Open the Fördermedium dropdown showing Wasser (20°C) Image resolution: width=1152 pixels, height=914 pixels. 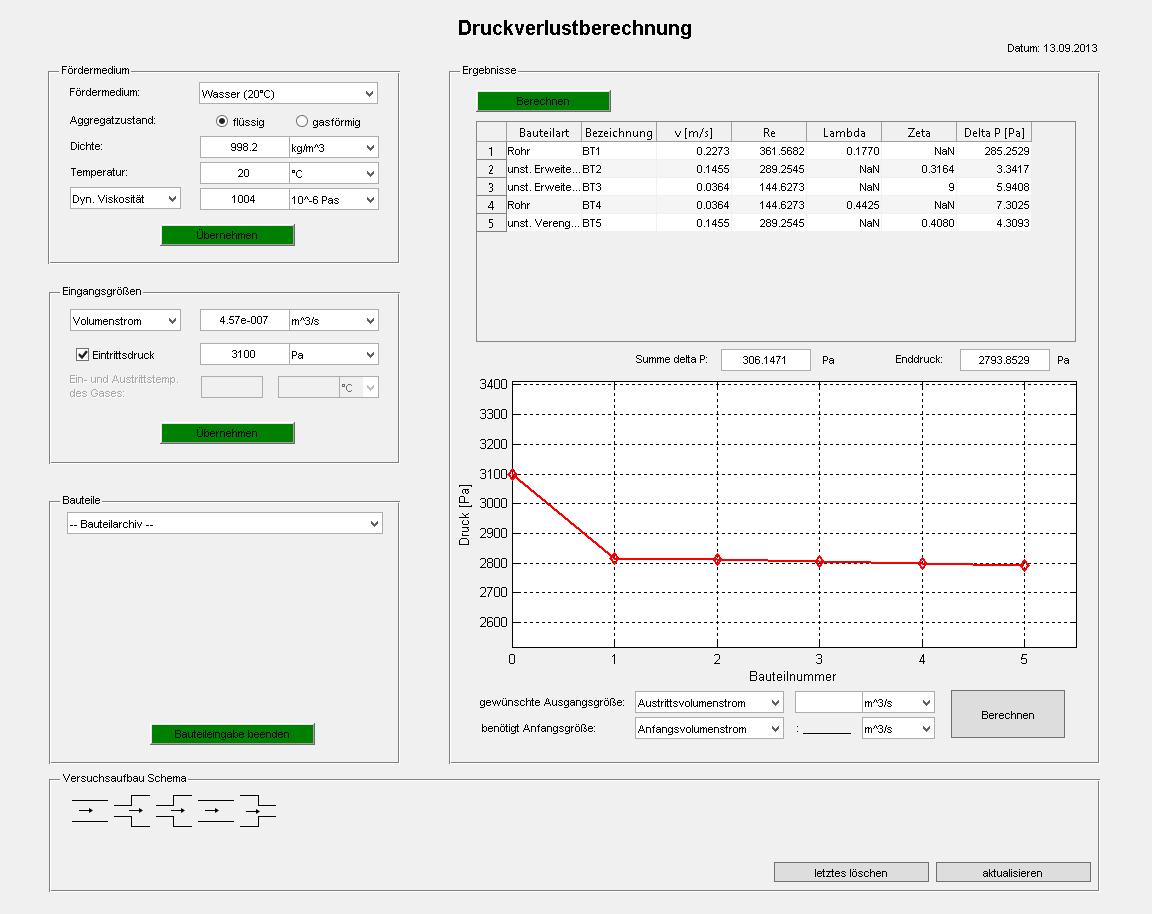pyautogui.click(x=288, y=94)
